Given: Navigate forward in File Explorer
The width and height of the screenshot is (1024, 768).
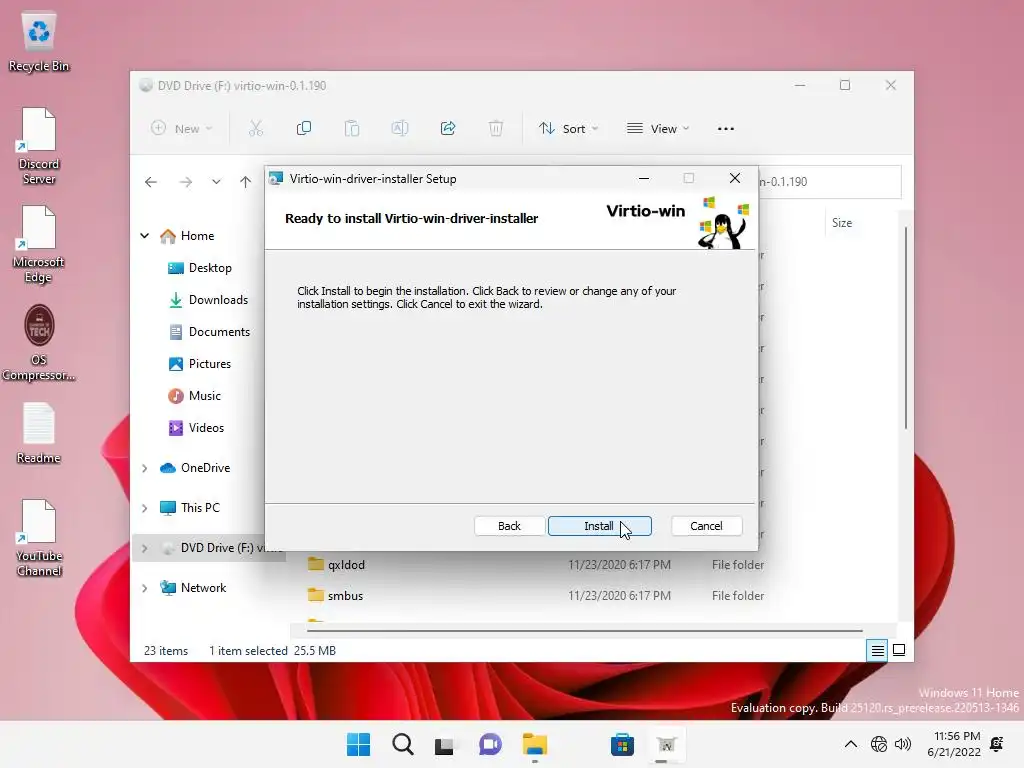Looking at the screenshot, I should click(186, 182).
